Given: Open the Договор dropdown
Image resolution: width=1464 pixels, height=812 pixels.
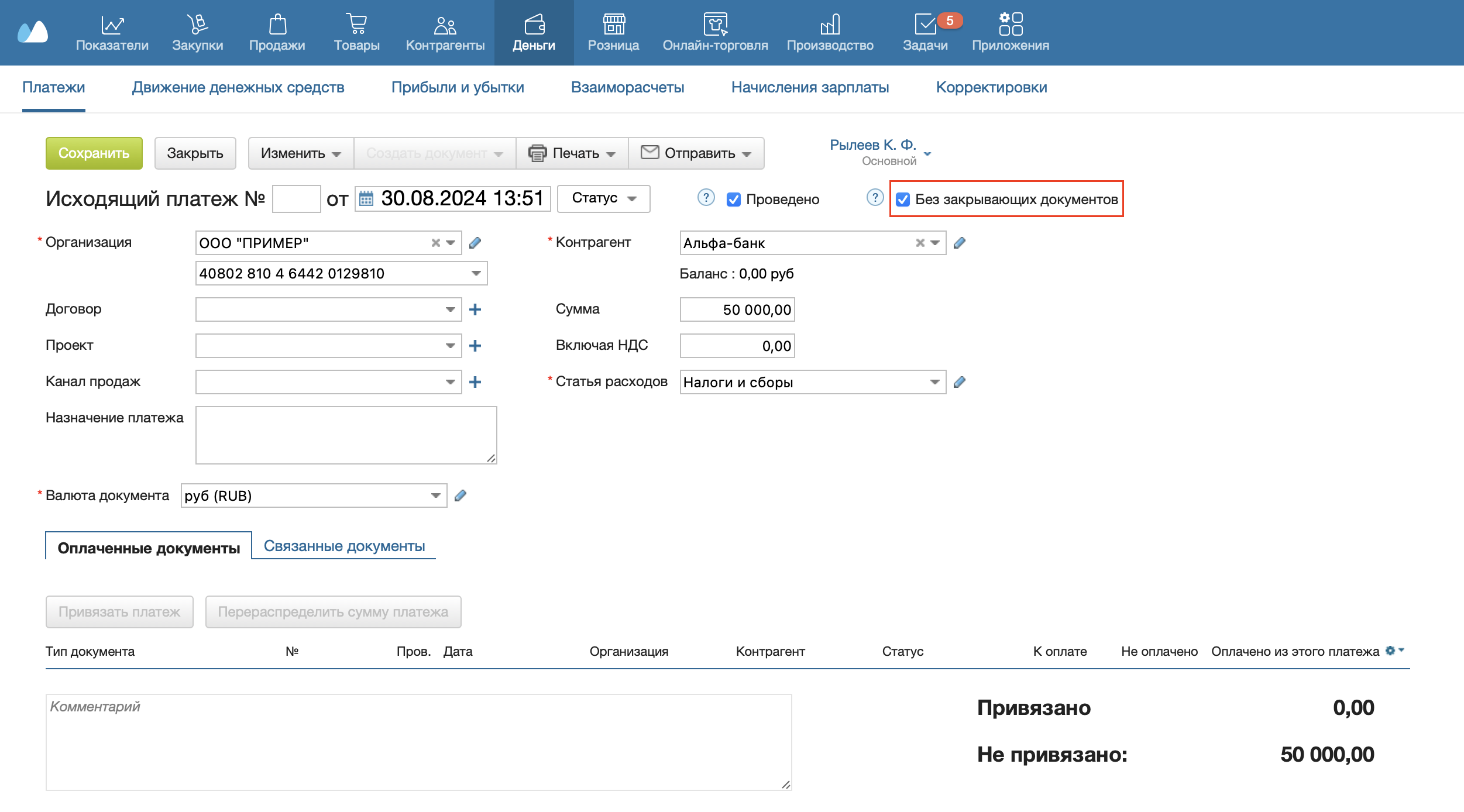Looking at the screenshot, I should point(450,309).
